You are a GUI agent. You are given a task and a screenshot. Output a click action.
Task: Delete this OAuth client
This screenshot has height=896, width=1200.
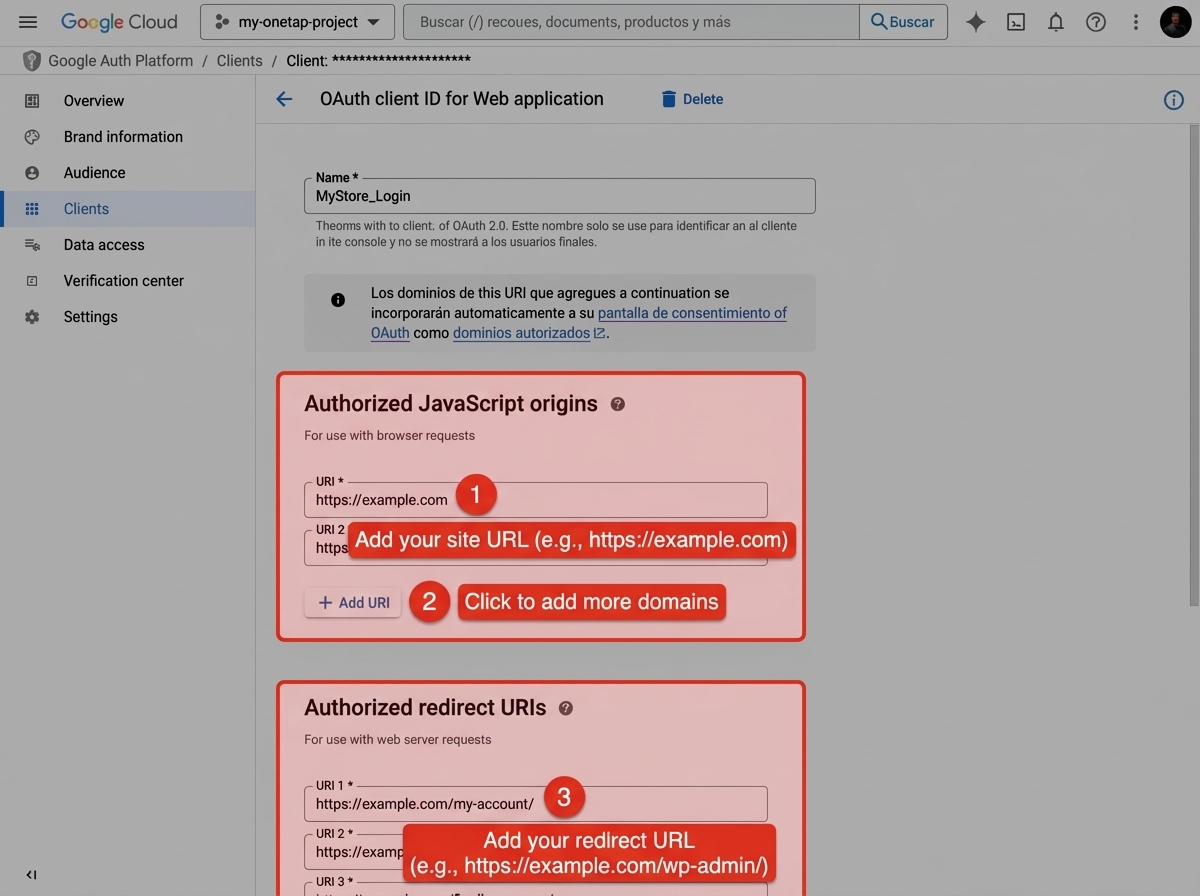click(x=692, y=99)
